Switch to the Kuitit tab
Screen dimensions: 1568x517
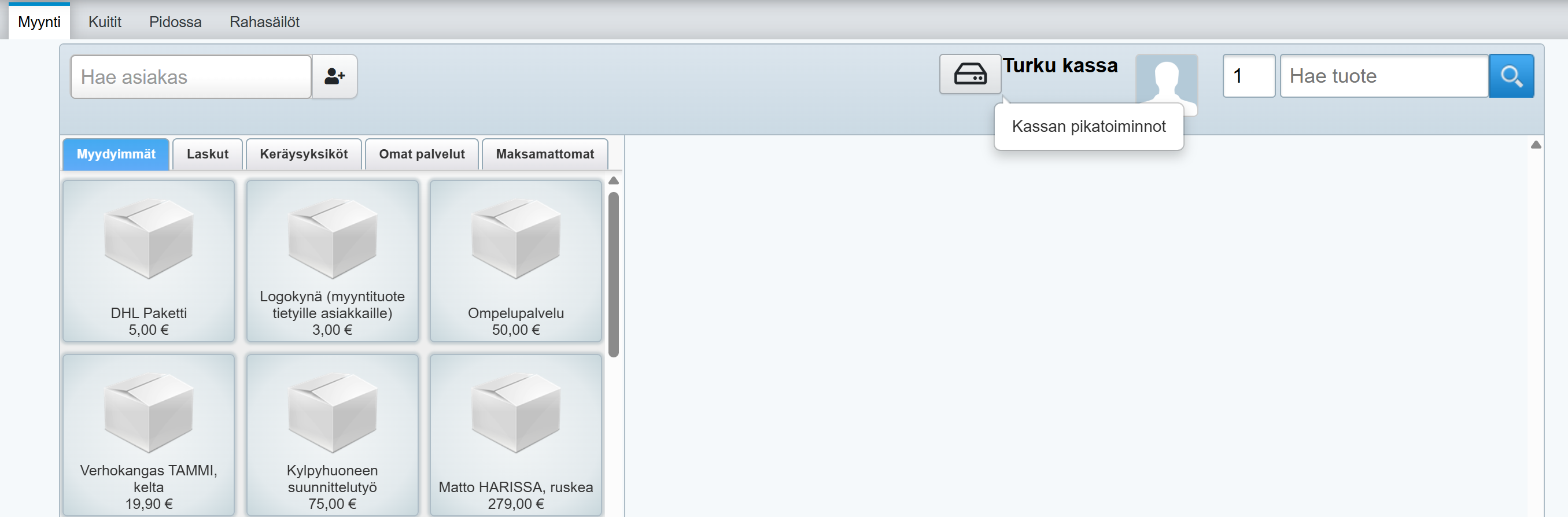105,22
